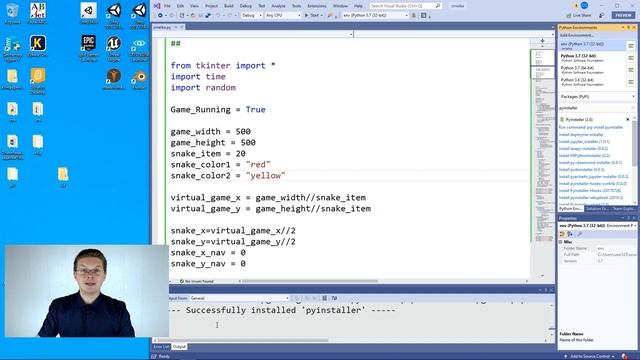The image size is (640, 360).
Task: Open the Output source General dropdown
Action: [x=239, y=298]
